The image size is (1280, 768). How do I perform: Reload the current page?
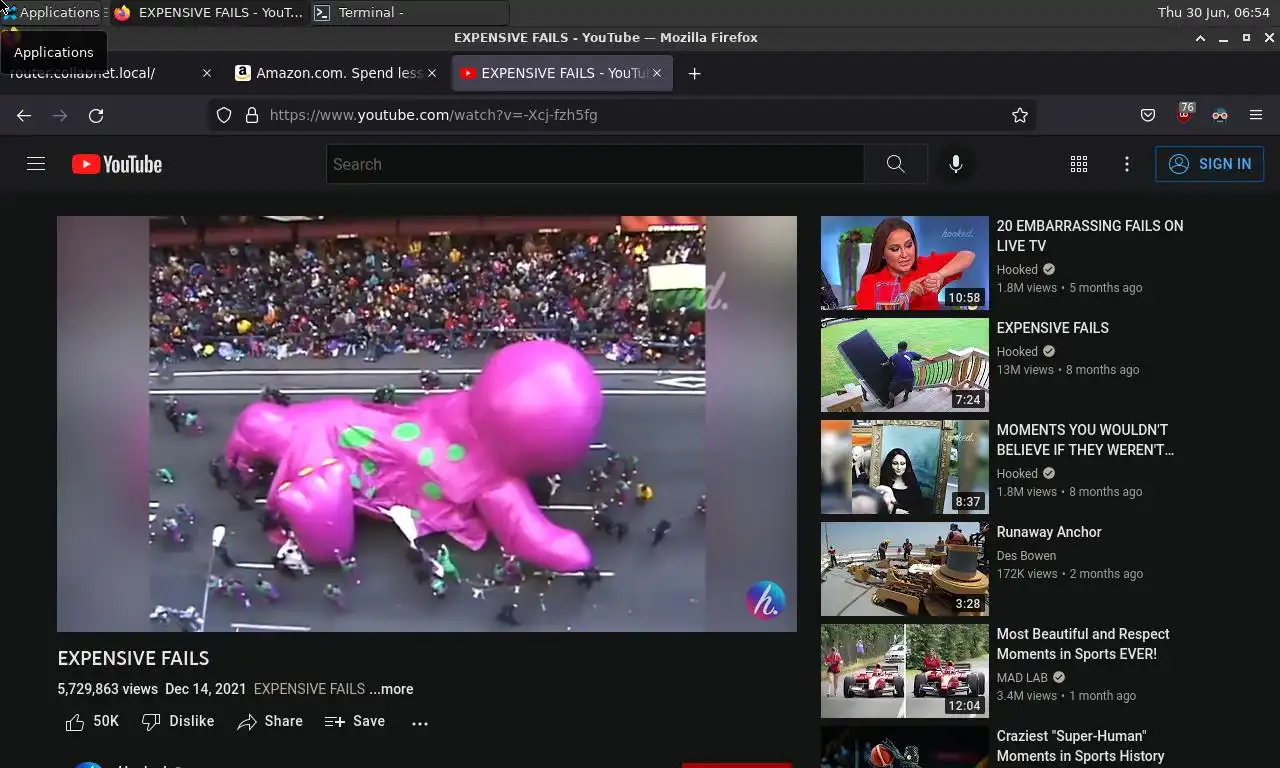(x=96, y=115)
